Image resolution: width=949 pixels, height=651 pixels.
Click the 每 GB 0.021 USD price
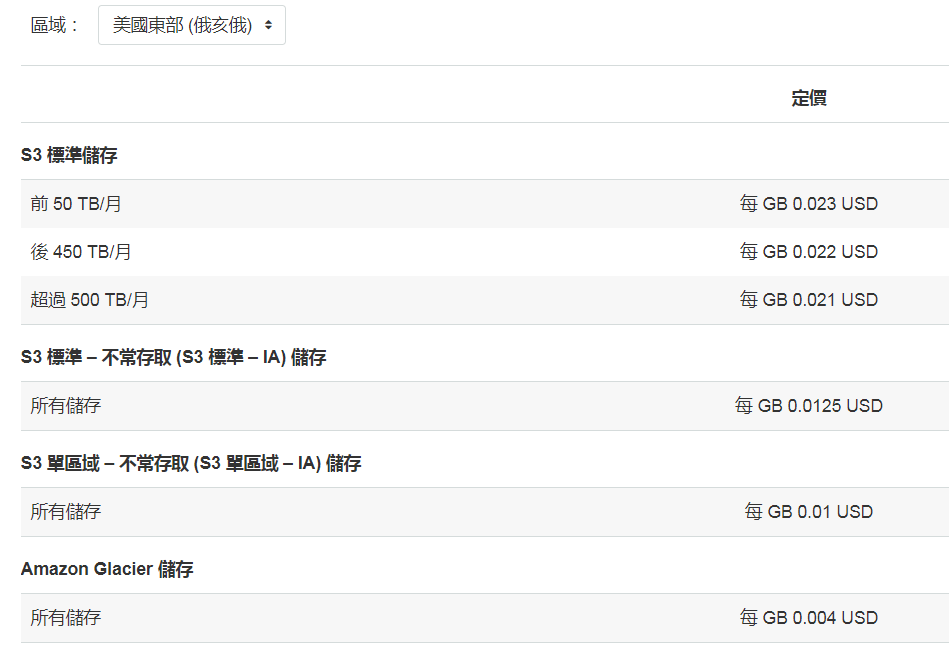point(809,300)
